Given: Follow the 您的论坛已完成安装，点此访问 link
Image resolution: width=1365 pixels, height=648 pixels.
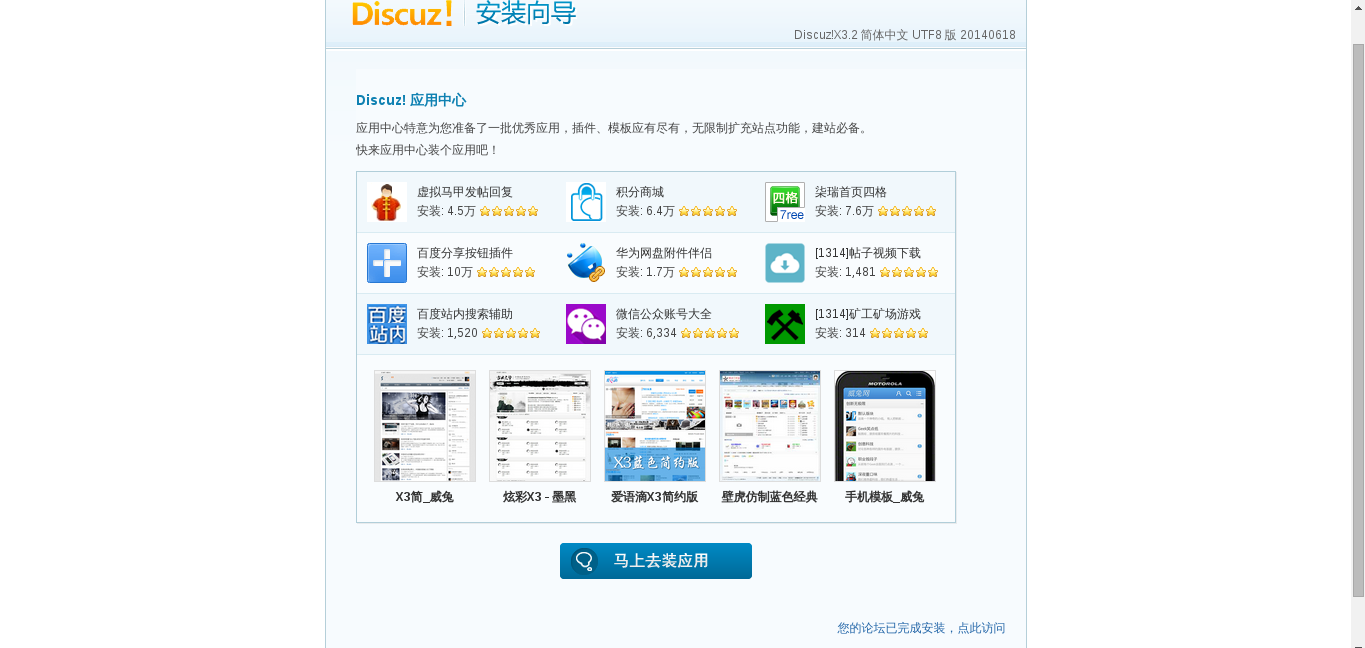Looking at the screenshot, I should click(x=921, y=628).
